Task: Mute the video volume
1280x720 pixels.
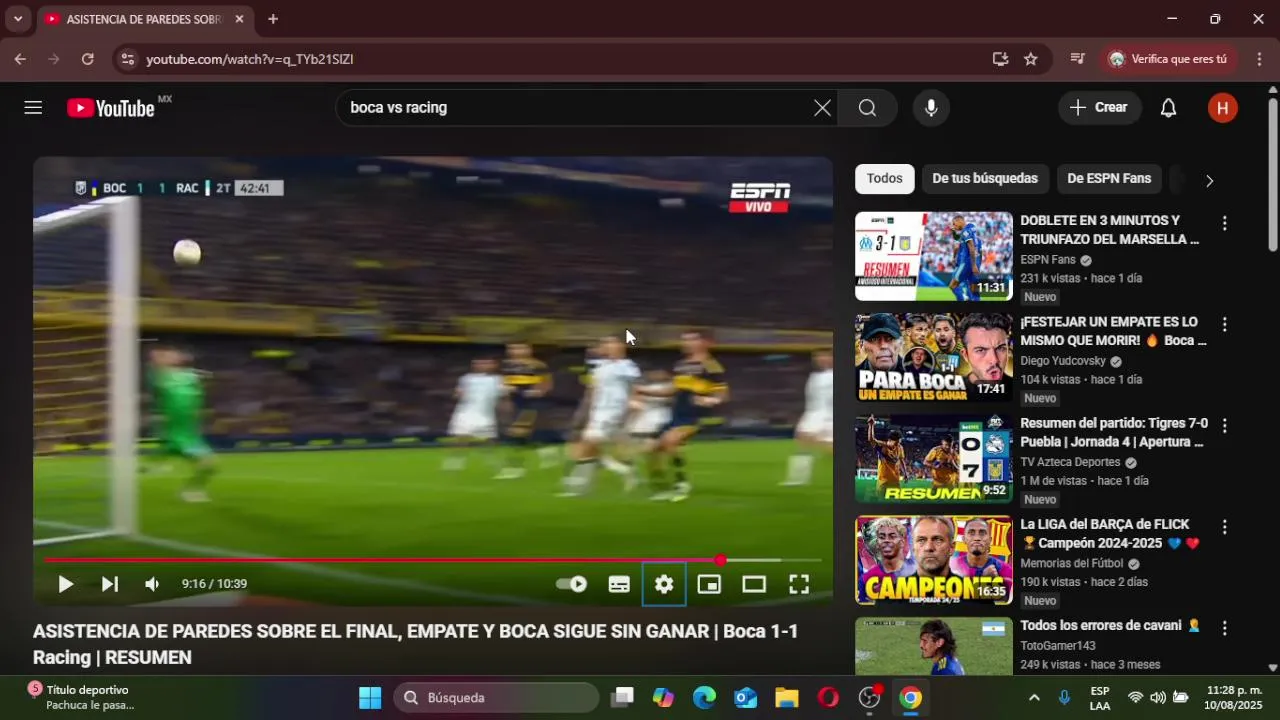Action: pyautogui.click(x=152, y=584)
